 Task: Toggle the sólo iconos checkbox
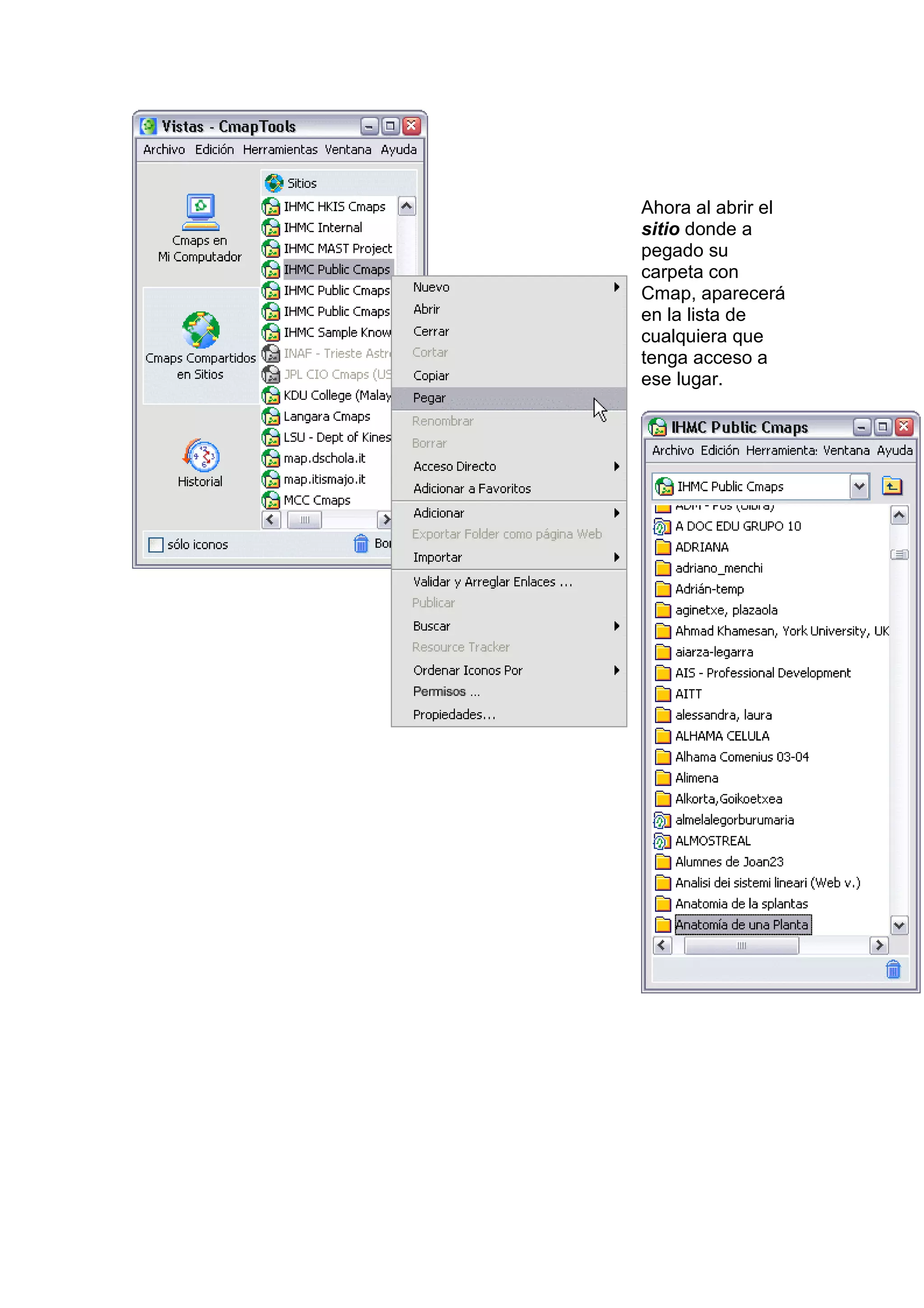(x=155, y=545)
